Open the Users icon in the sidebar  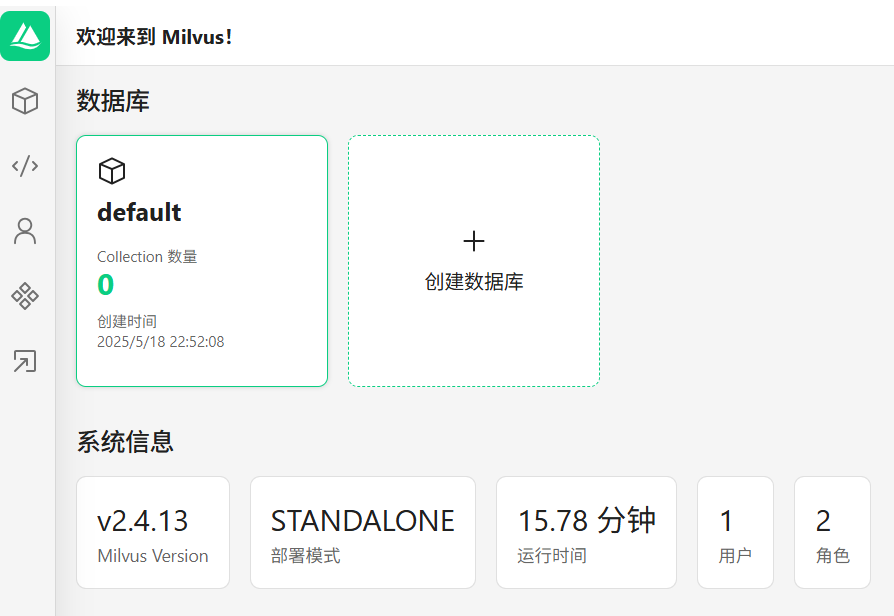[x=25, y=231]
